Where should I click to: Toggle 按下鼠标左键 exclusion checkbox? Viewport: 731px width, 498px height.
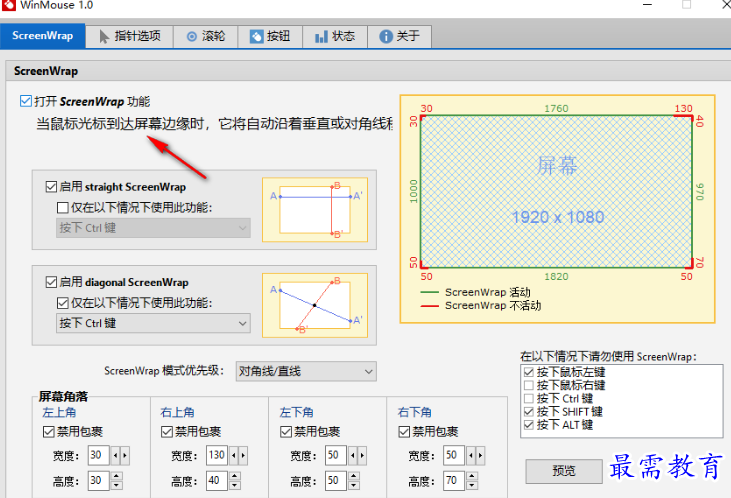pos(529,372)
